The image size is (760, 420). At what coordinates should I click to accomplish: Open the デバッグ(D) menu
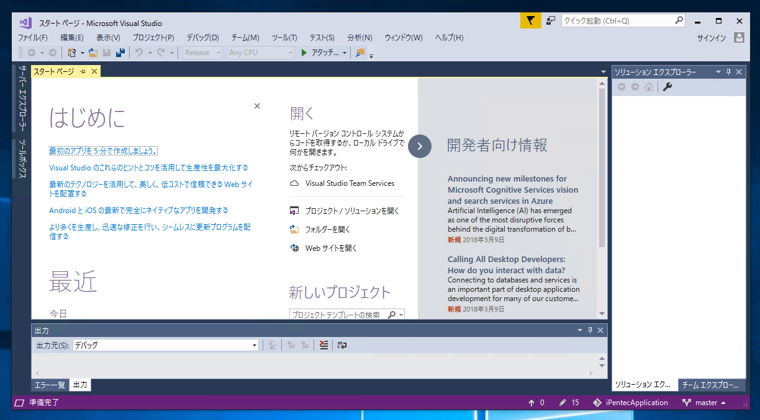(x=203, y=37)
